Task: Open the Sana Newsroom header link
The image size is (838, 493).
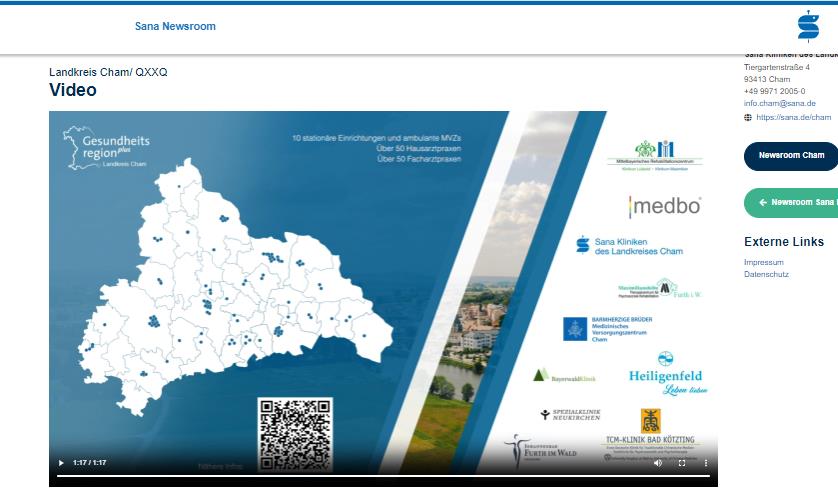Action: (x=175, y=26)
